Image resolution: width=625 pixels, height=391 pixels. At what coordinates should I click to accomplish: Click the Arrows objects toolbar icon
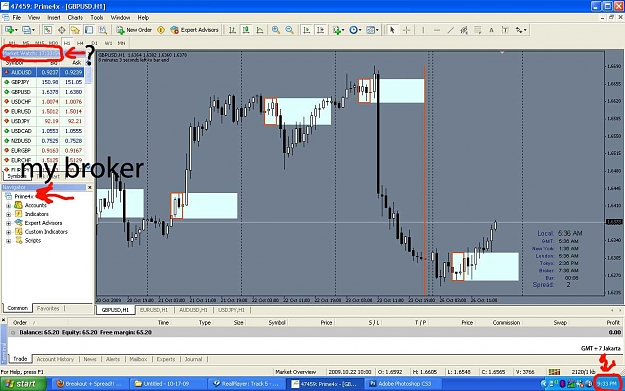click(x=519, y=30)
